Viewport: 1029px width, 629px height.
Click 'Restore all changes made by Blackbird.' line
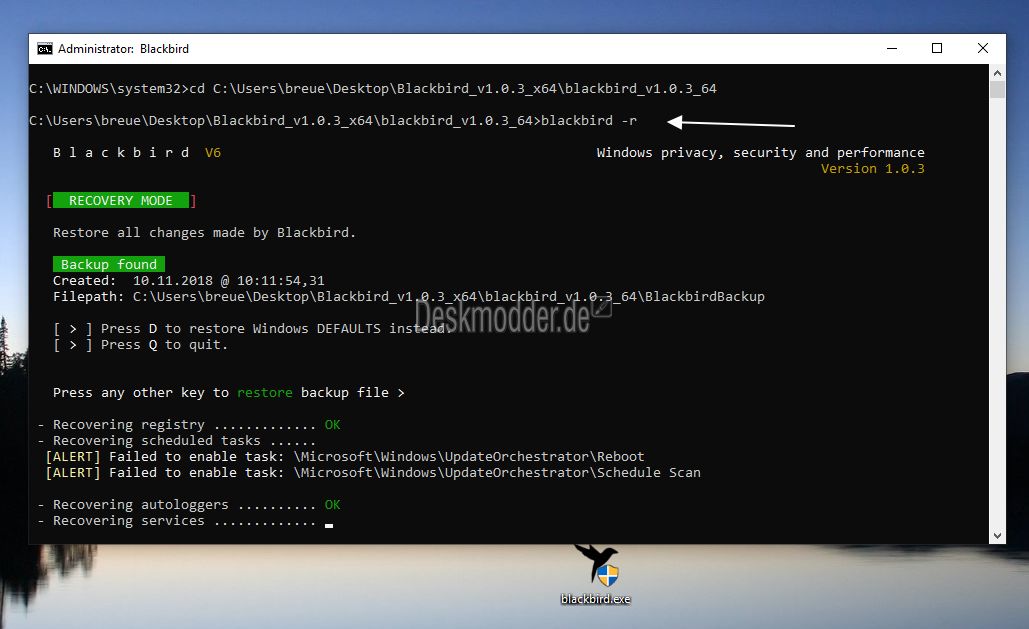click(204, 232)
